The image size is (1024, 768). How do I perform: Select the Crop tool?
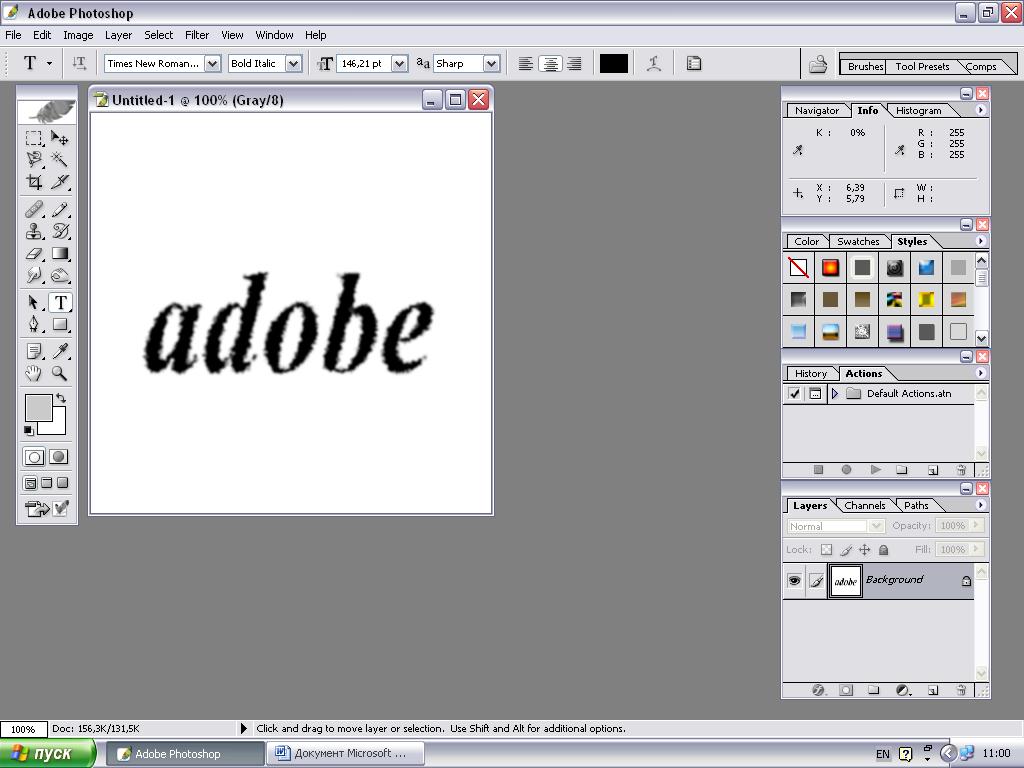(34, 182)
